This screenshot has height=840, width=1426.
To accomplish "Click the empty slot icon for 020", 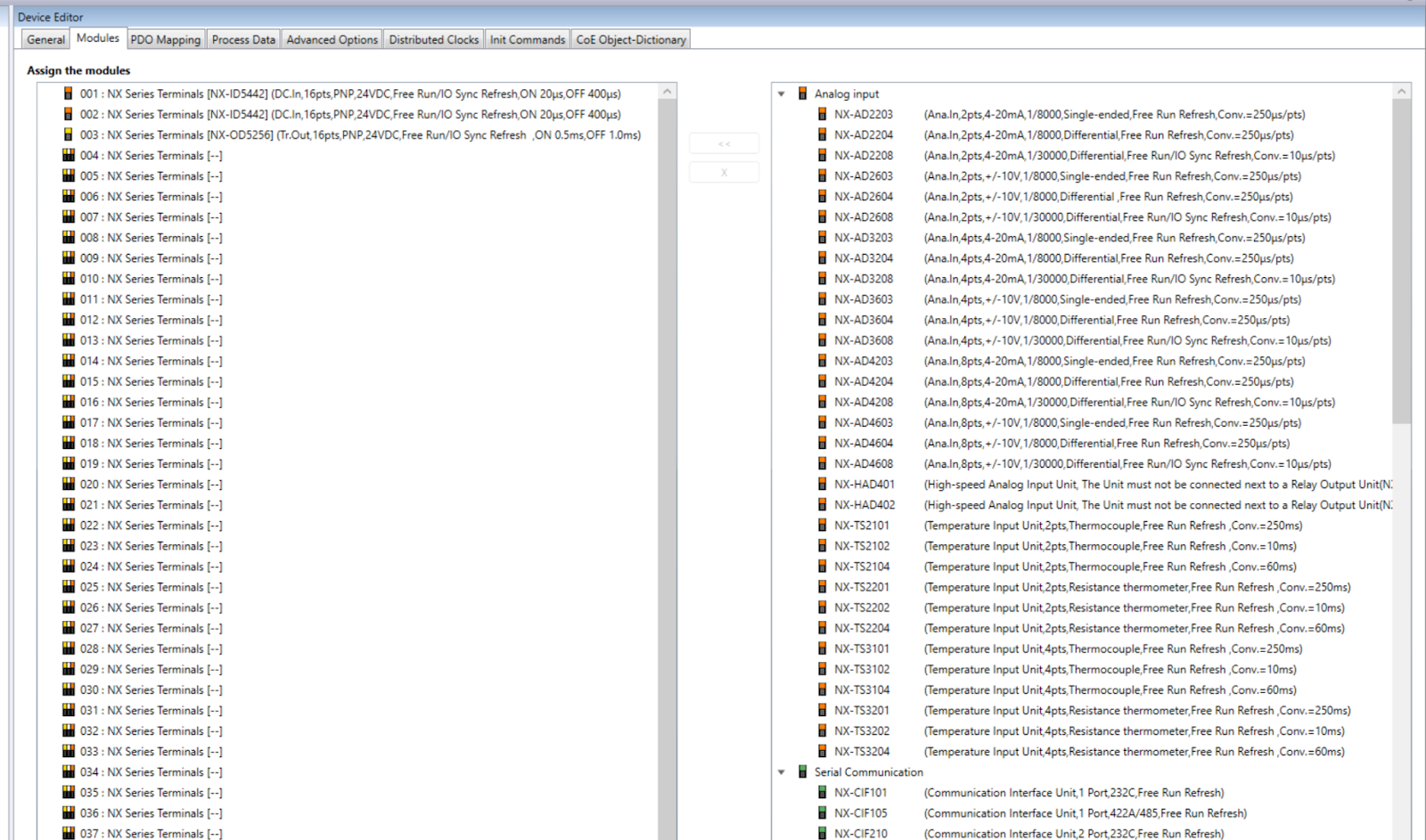I will (69, 485).
